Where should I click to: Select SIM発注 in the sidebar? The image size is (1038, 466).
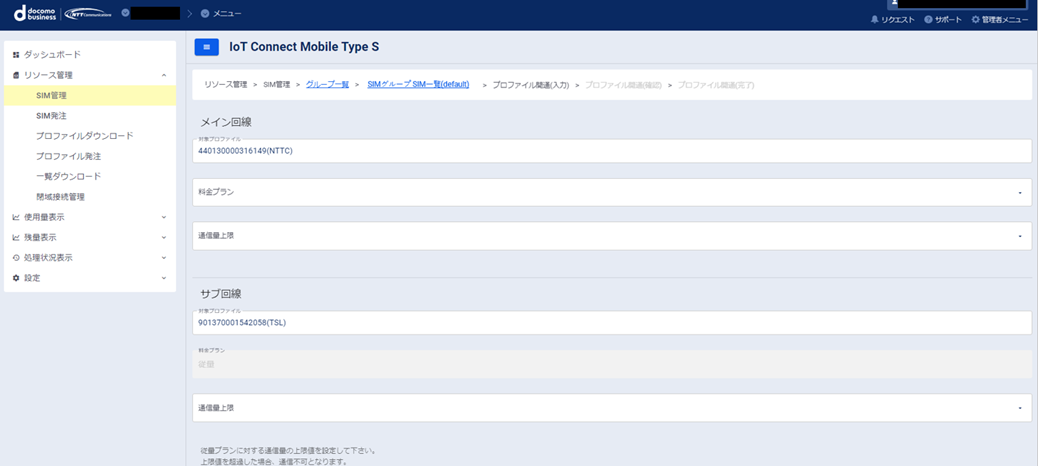[x=90, y=116]
